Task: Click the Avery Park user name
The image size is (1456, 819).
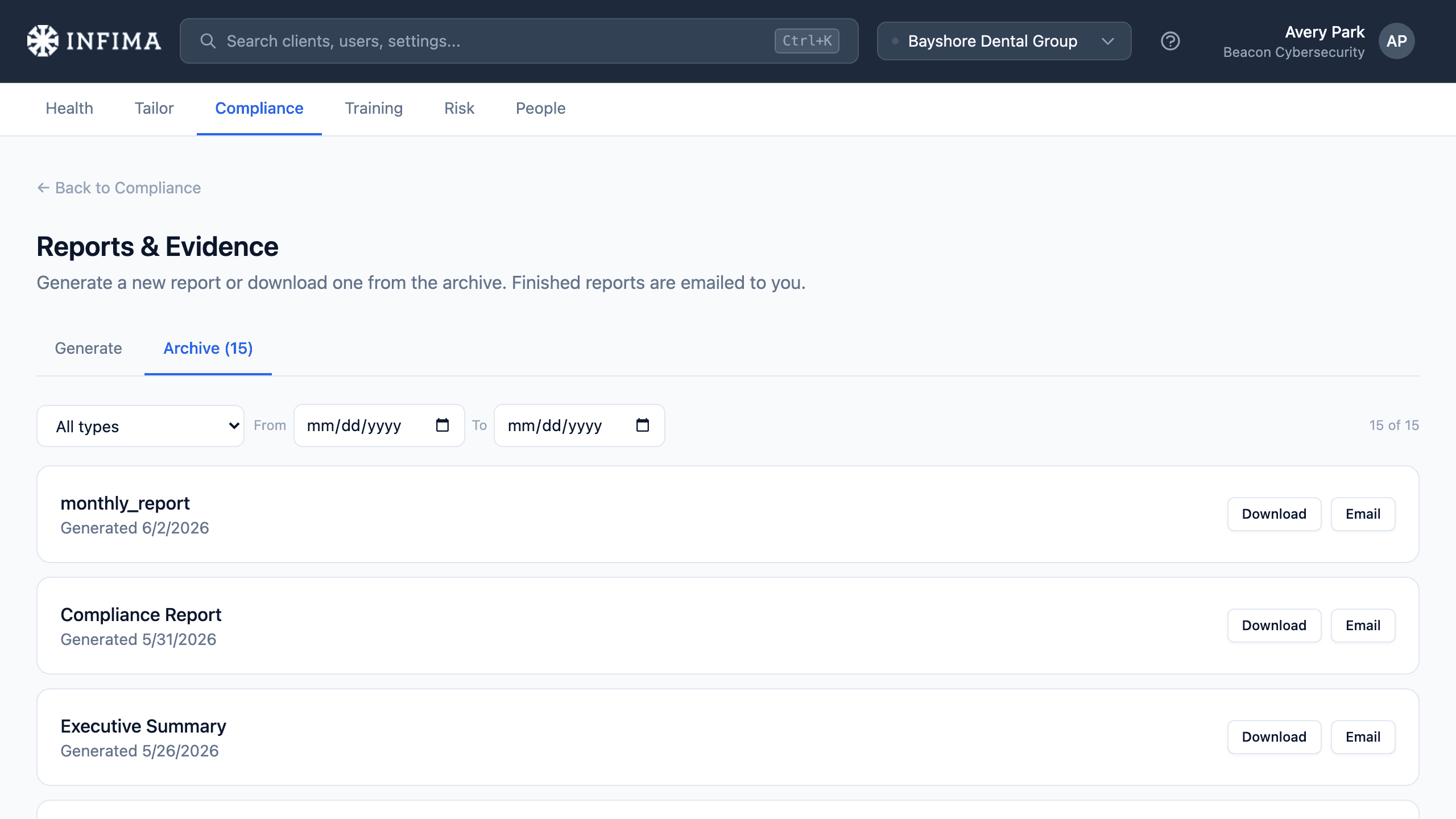Action: pos(1325,32)
